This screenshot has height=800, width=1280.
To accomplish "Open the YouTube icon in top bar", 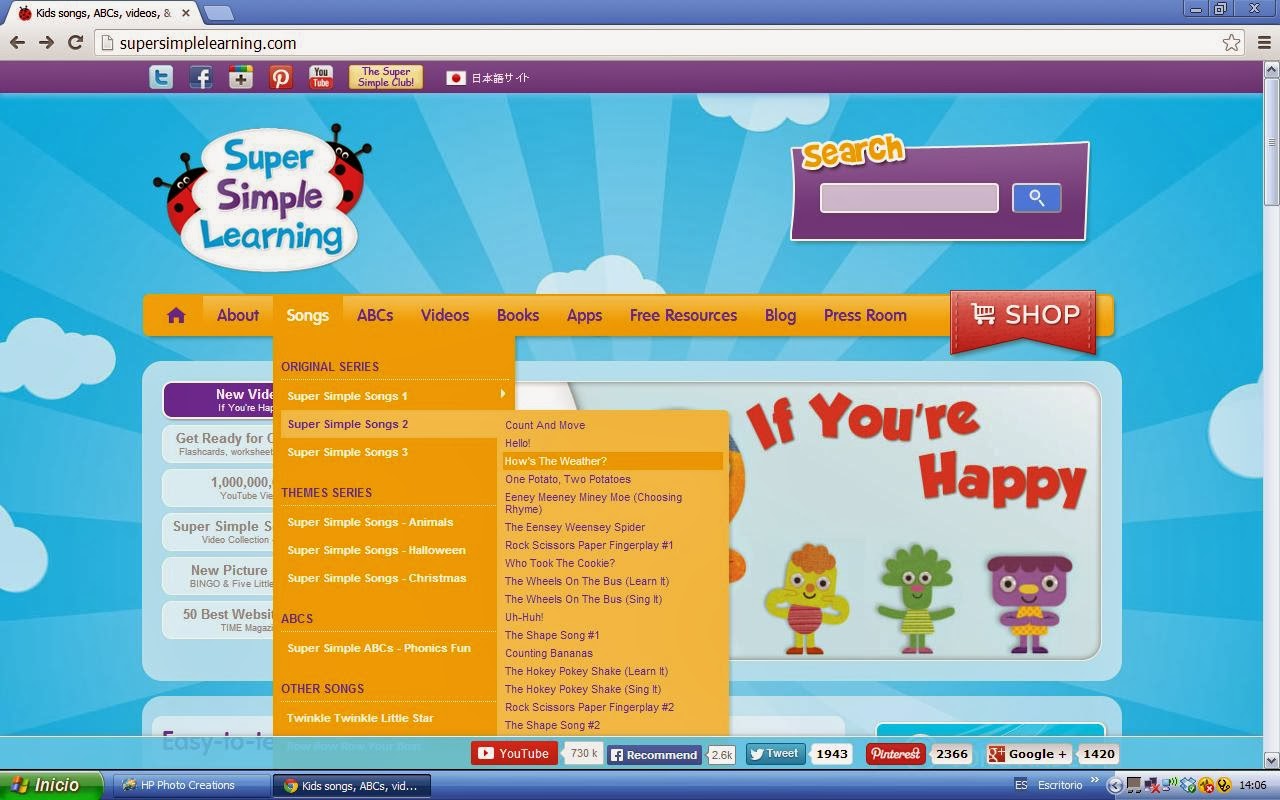I will 321,77.
